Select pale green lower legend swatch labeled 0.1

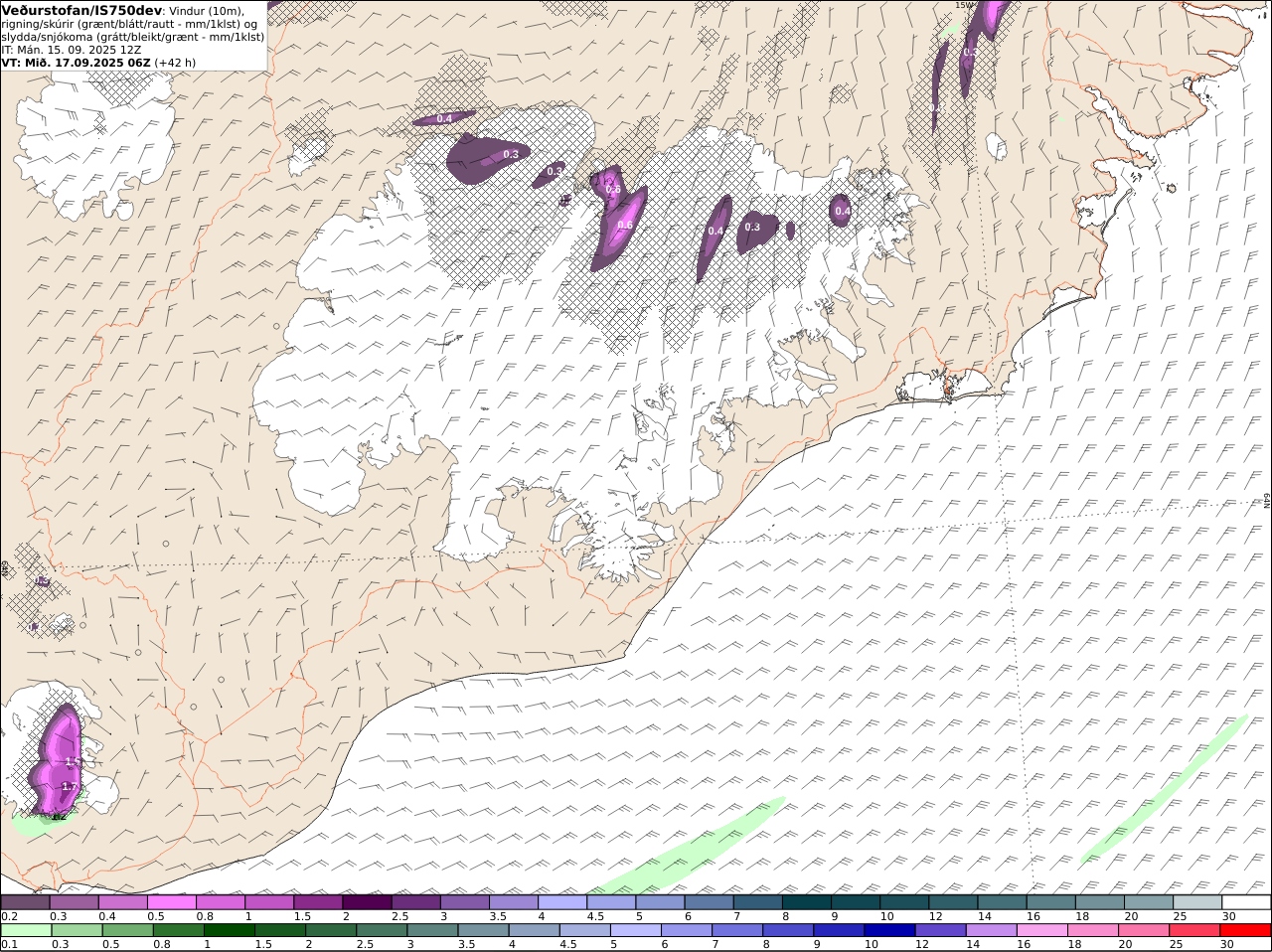(26, 931)
